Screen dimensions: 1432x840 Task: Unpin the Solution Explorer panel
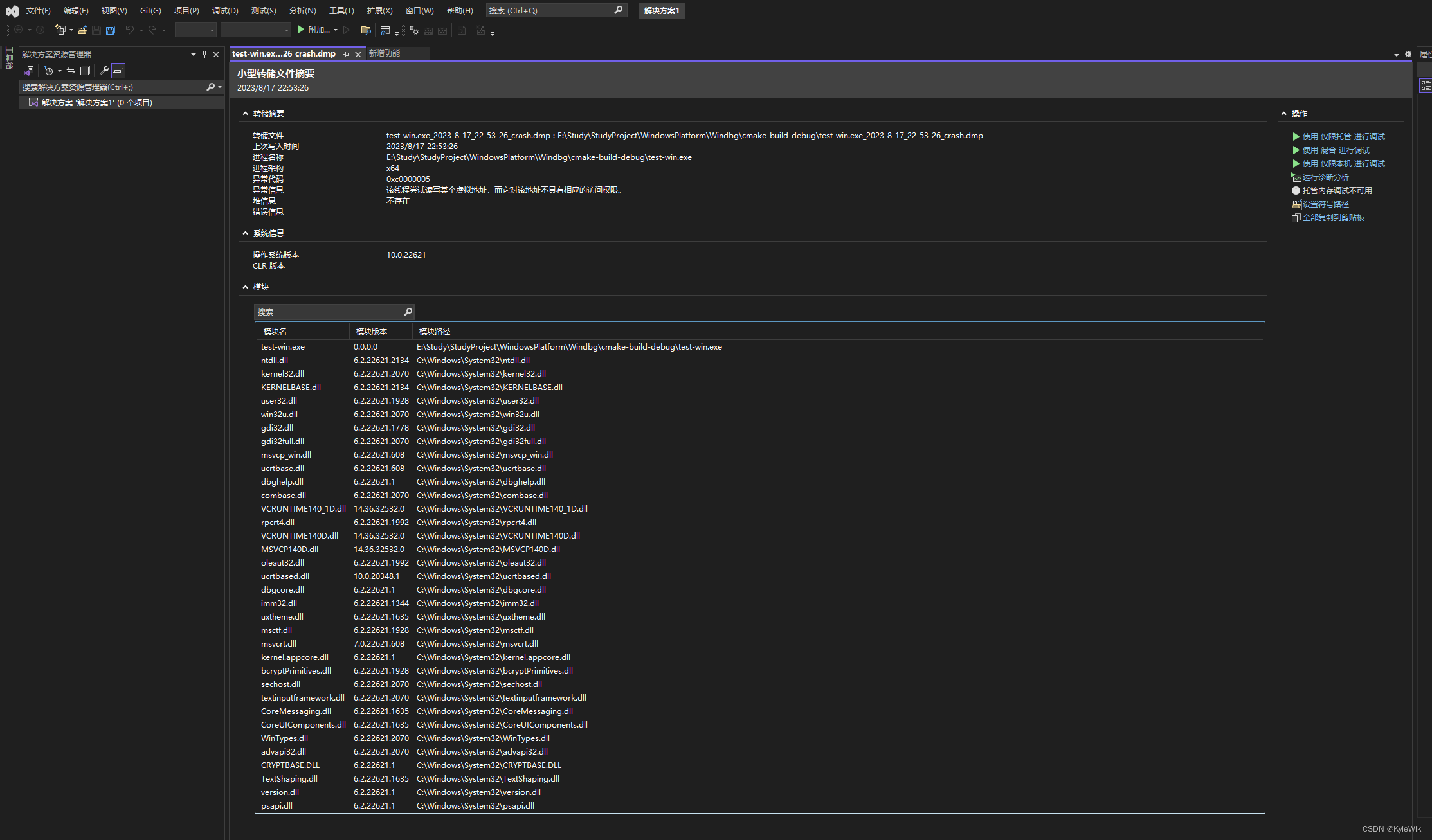click(204, 54)
